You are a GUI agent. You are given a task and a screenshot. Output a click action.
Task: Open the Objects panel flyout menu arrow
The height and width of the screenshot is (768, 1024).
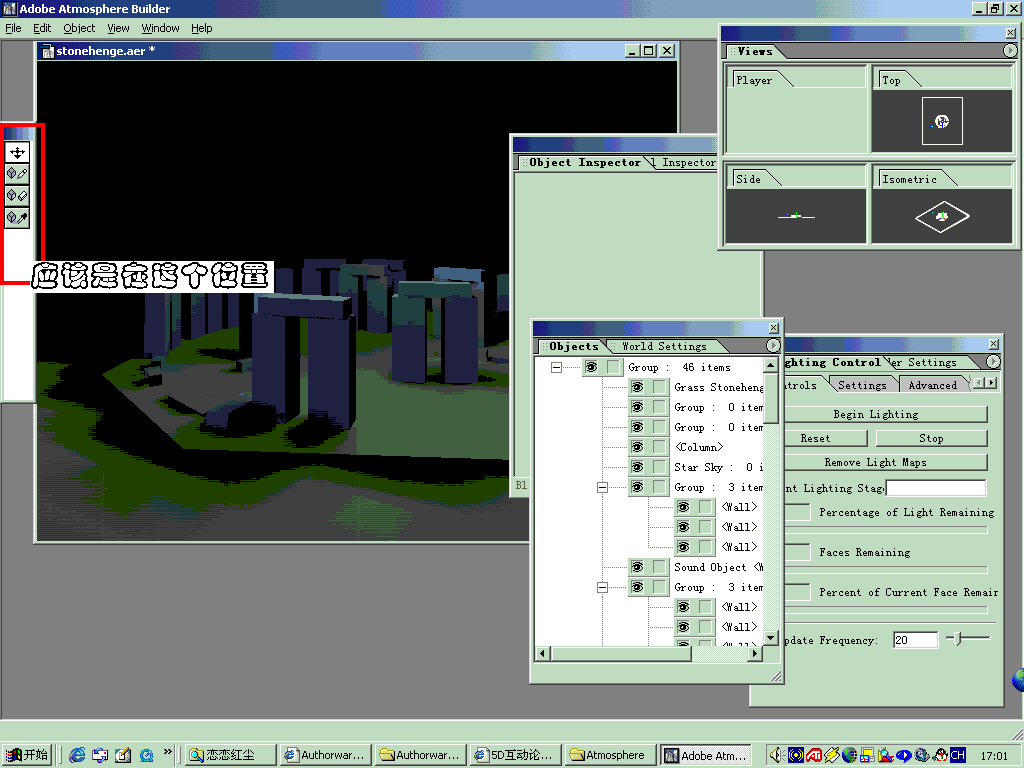773,345
